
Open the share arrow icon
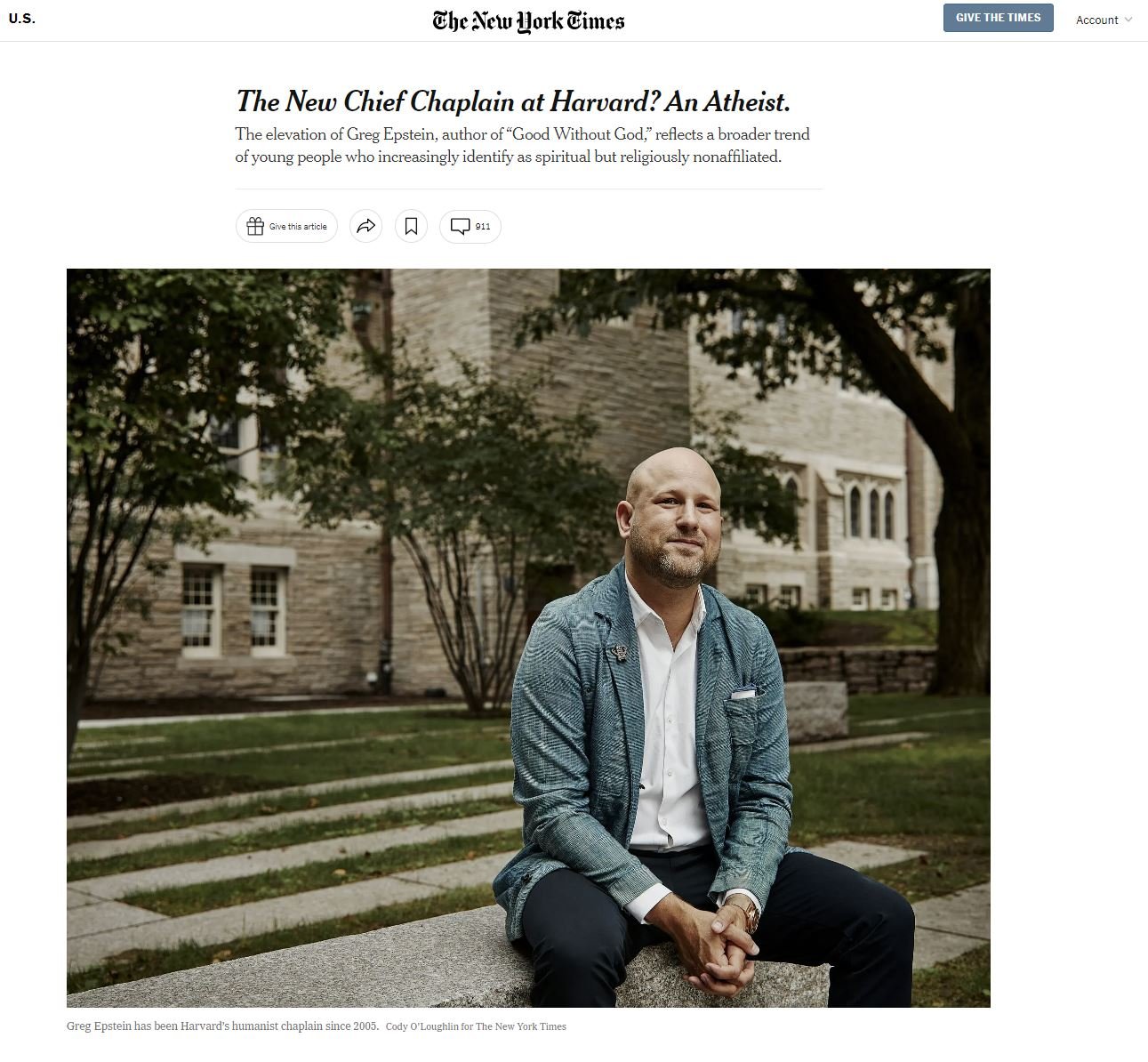[365, 226]
